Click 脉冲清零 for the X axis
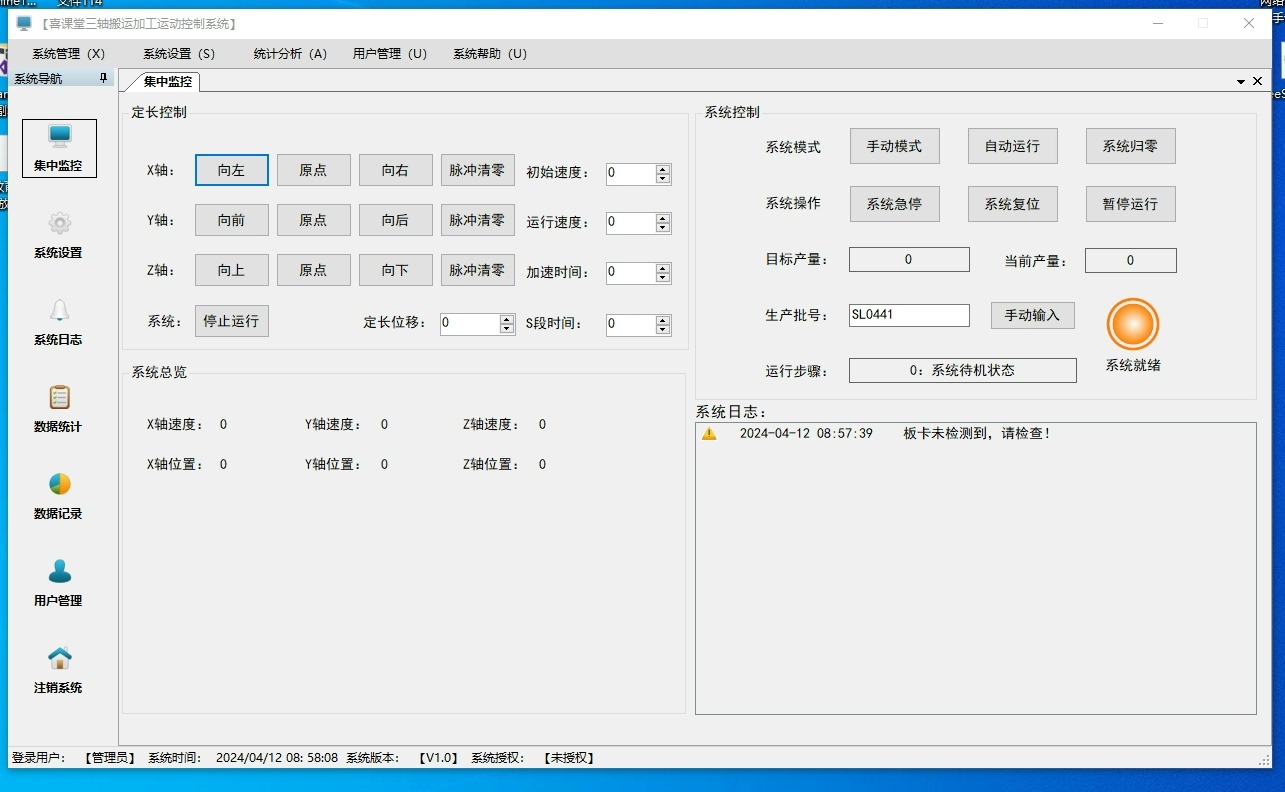Screen dimensions: 1285x792 coord(477,170)
